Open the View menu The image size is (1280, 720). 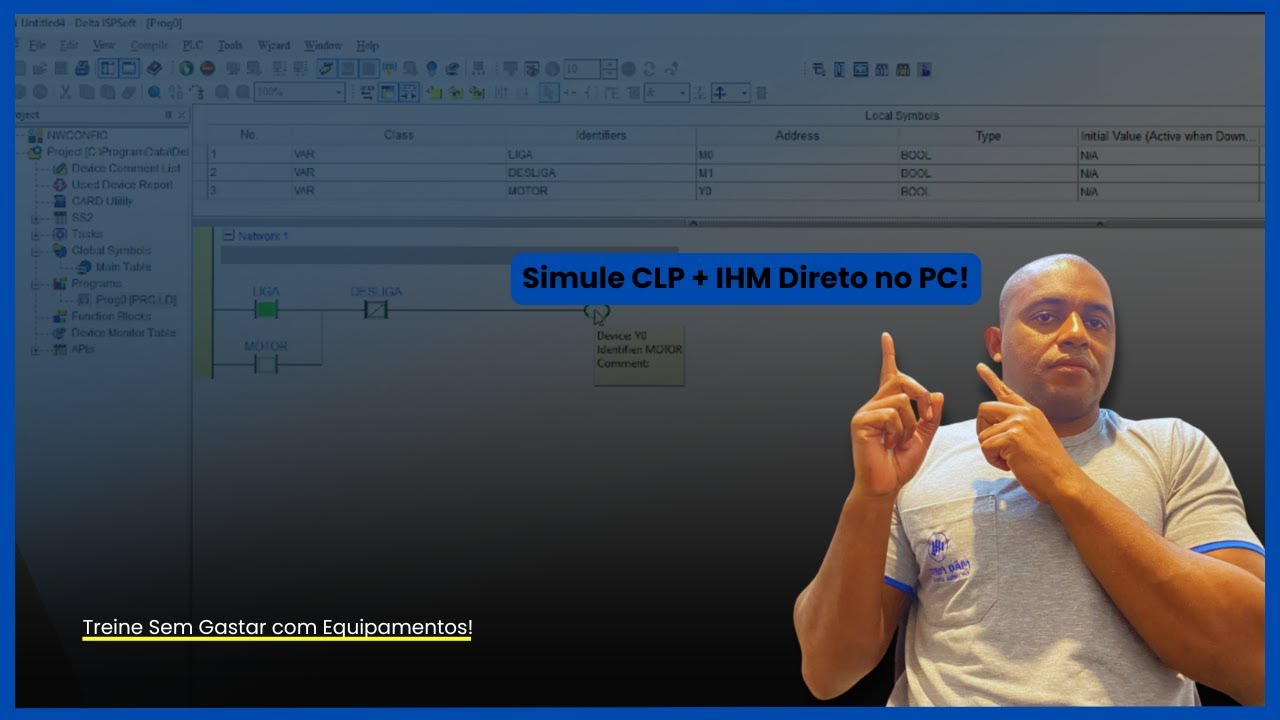click(x=104, y=45)
